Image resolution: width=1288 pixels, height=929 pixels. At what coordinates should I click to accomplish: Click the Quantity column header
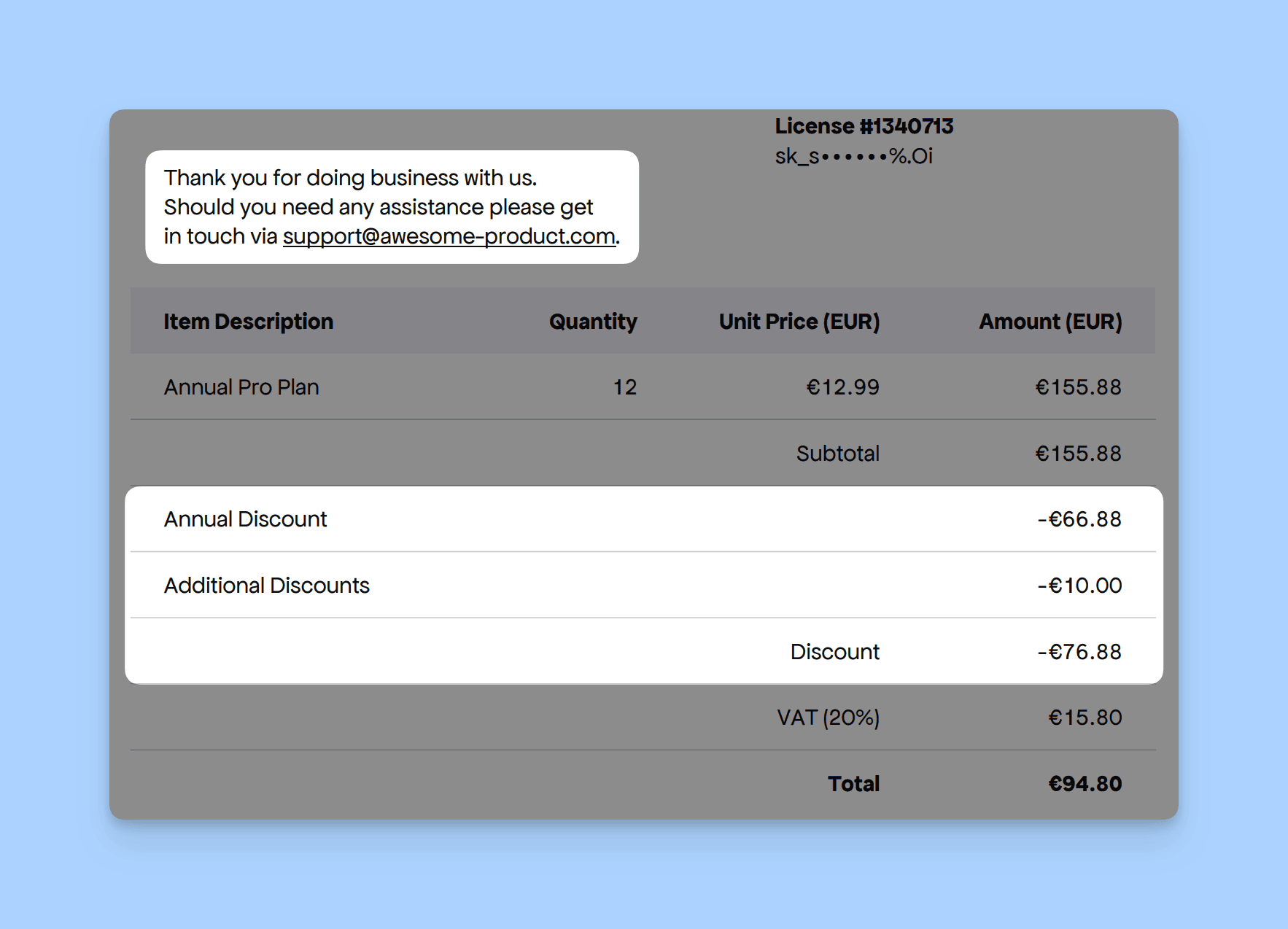(x=593, y=322)
